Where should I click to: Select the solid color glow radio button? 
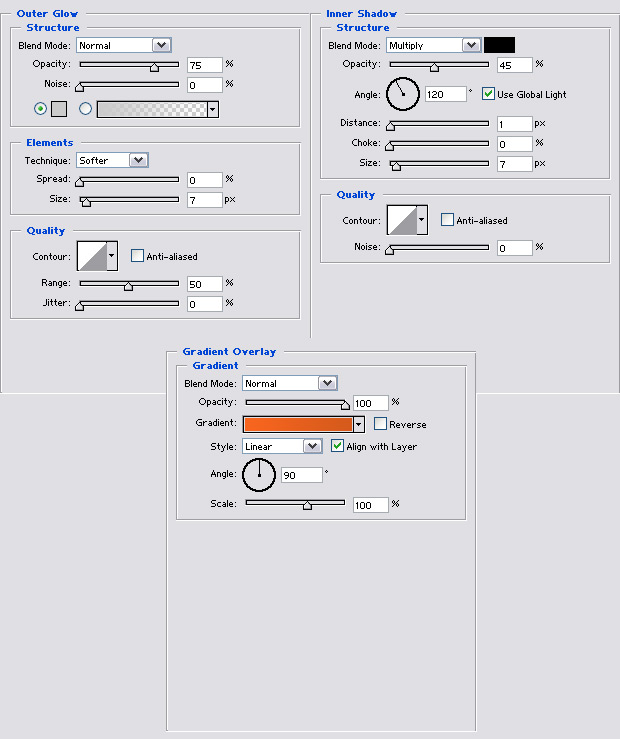click(40, 109)
